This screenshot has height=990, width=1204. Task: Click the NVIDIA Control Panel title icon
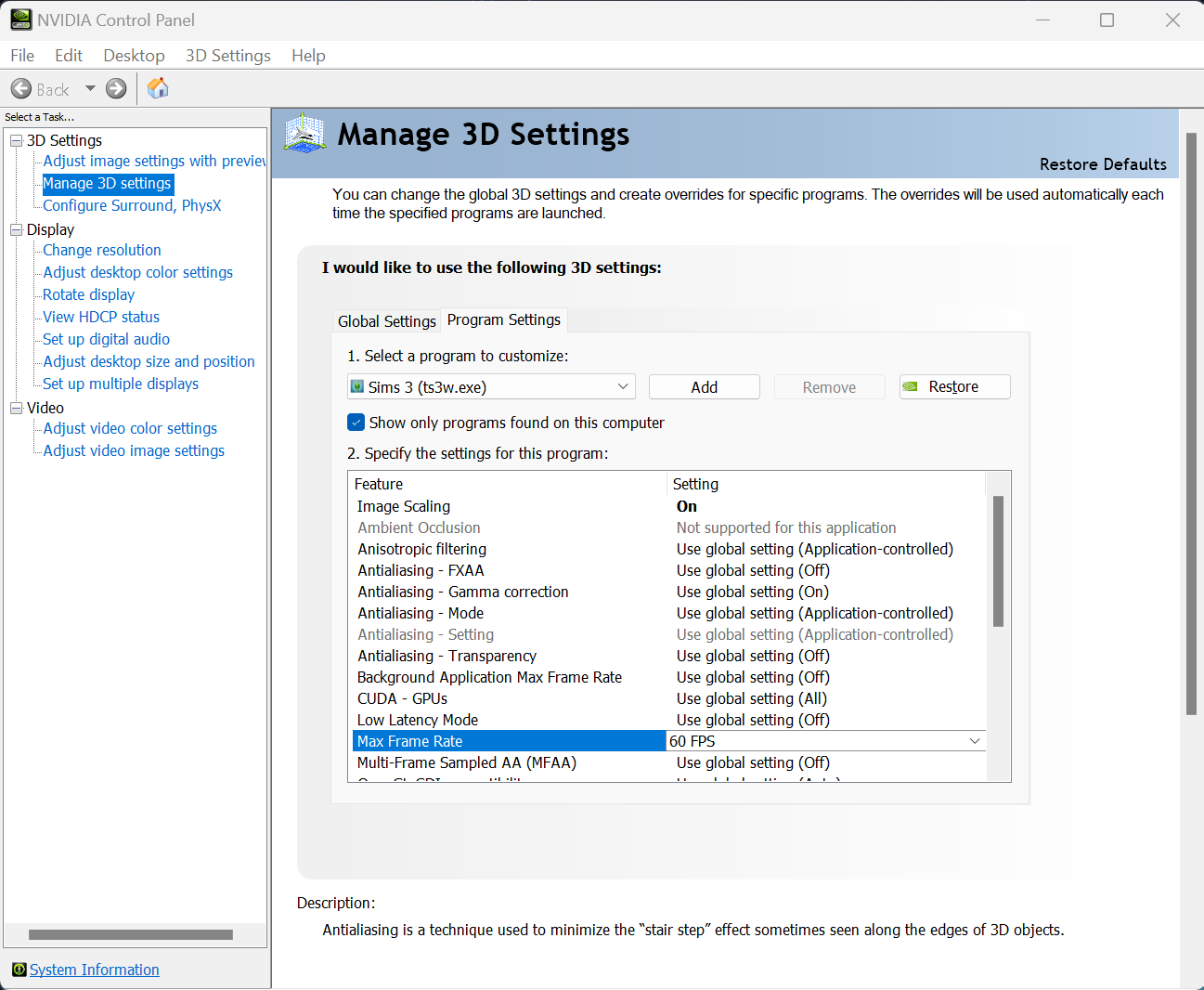pos(20,20)
